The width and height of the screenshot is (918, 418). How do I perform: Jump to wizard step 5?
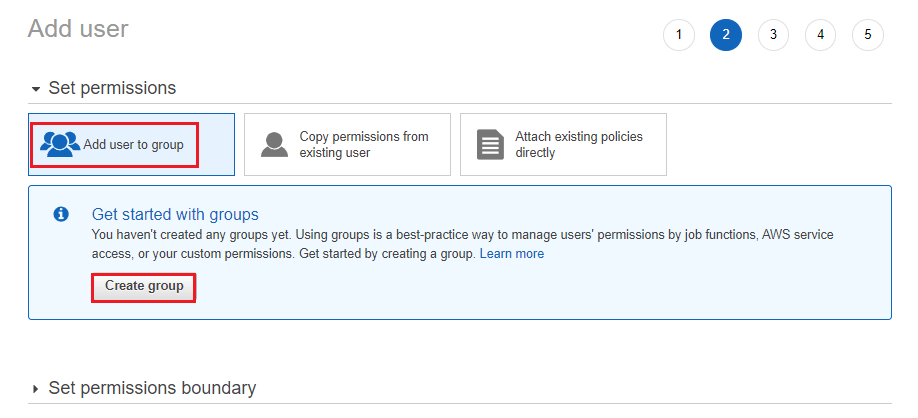(x=868, y=35)
